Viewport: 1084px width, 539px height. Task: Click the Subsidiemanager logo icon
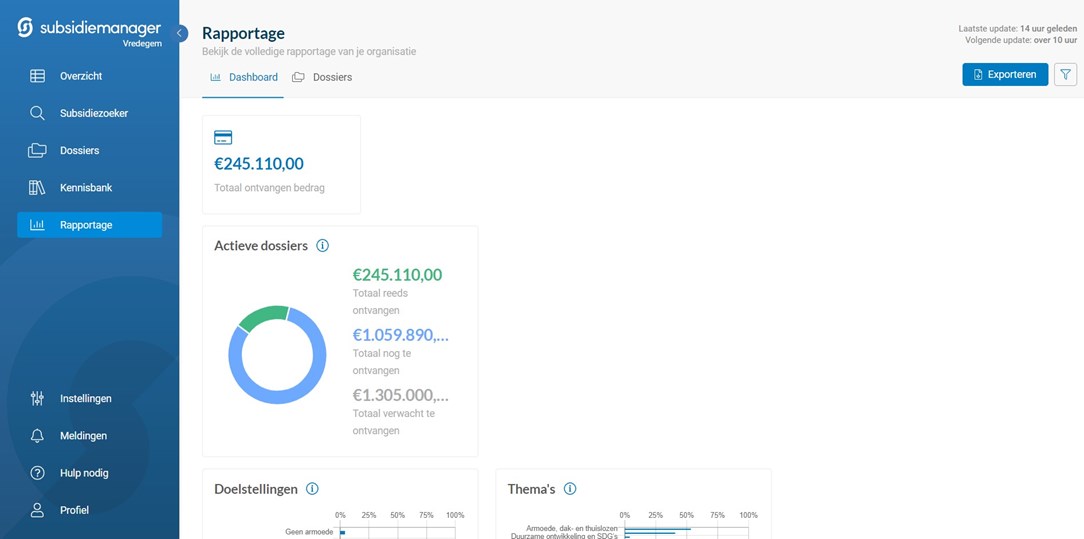[26, 28]
